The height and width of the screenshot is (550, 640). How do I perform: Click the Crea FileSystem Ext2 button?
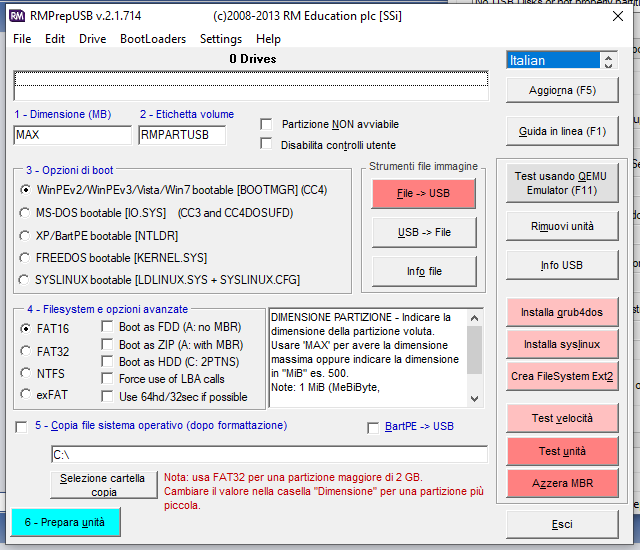[562, 376]
